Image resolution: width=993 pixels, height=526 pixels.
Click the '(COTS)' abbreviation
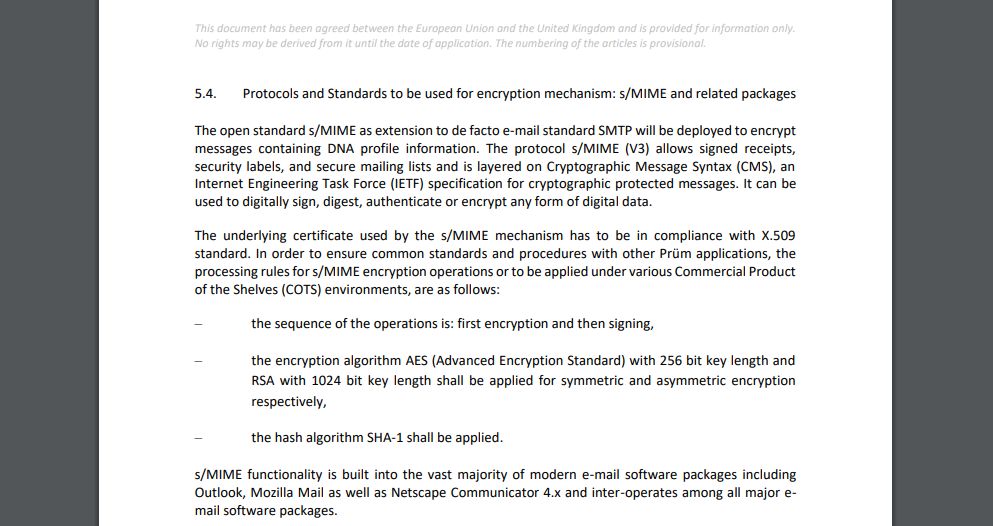[x=280, y=290]
